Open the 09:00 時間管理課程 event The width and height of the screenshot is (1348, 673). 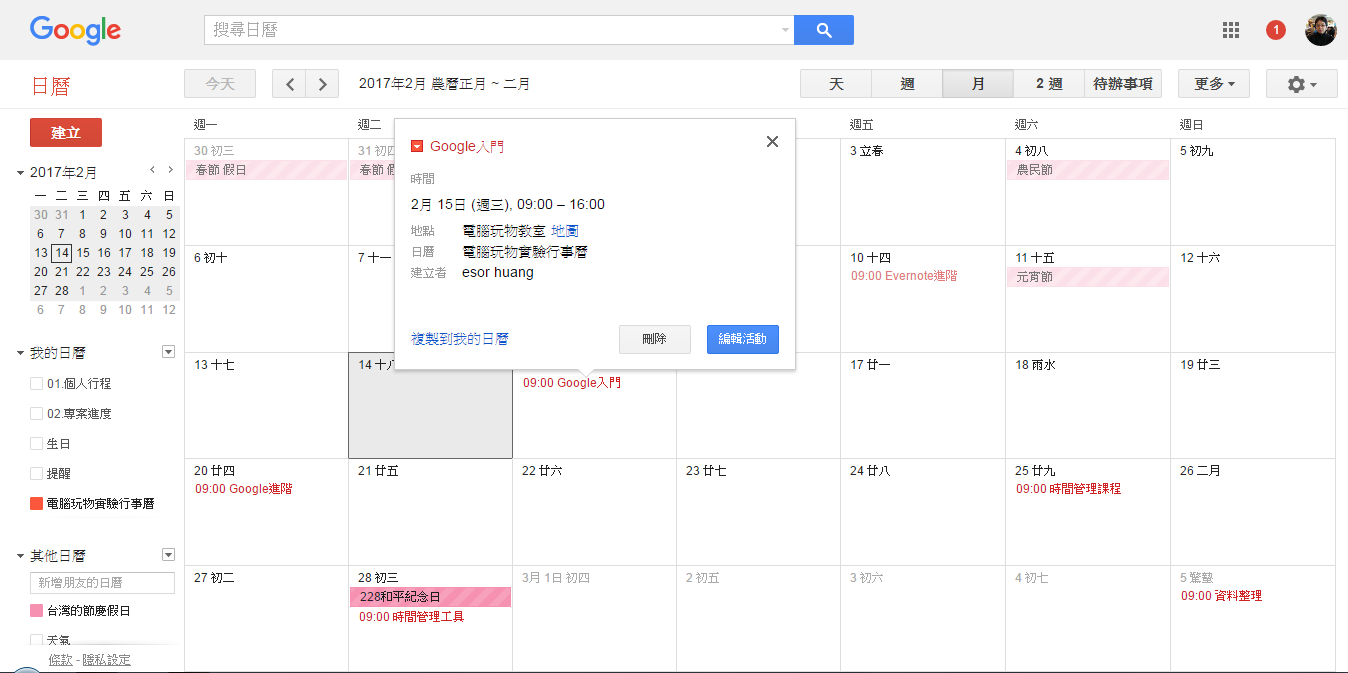coord(1068,489)
